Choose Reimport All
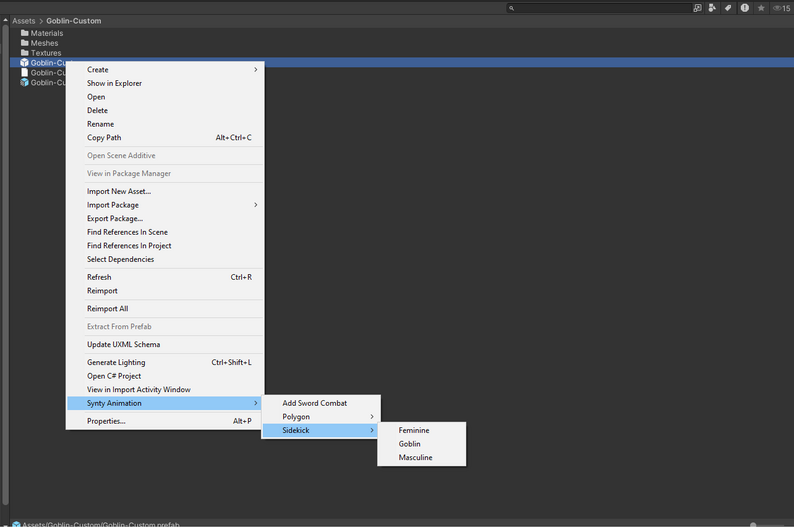Viewport: 794px width, 528px height. 165,309
